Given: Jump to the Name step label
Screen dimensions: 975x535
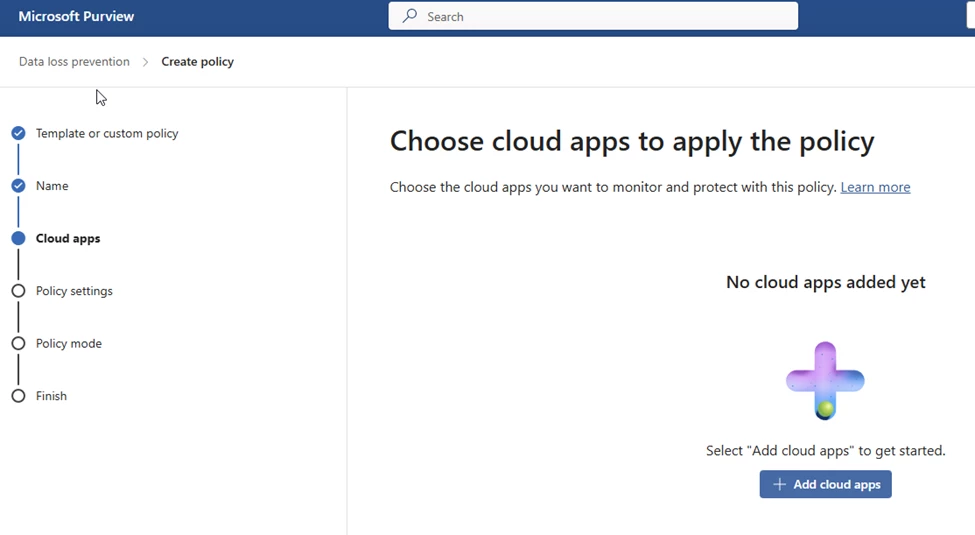Looking at the screenshot, I should (x=52, y=186).
